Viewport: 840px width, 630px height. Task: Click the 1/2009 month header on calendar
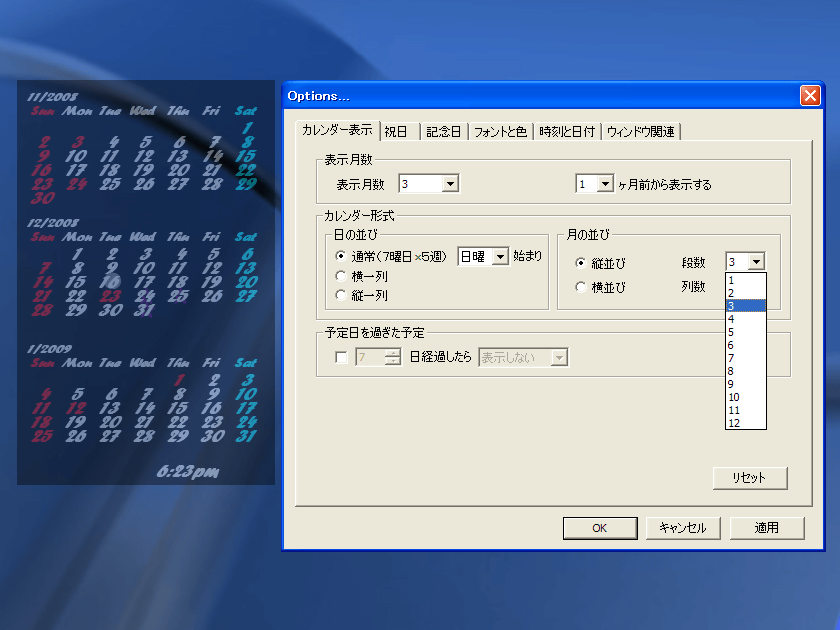(x=49, y=349)
